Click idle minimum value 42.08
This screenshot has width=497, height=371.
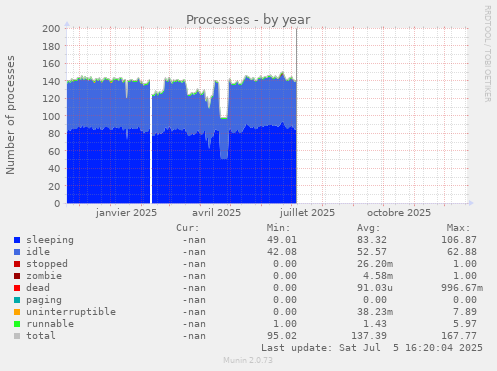(x=282, y=252)
